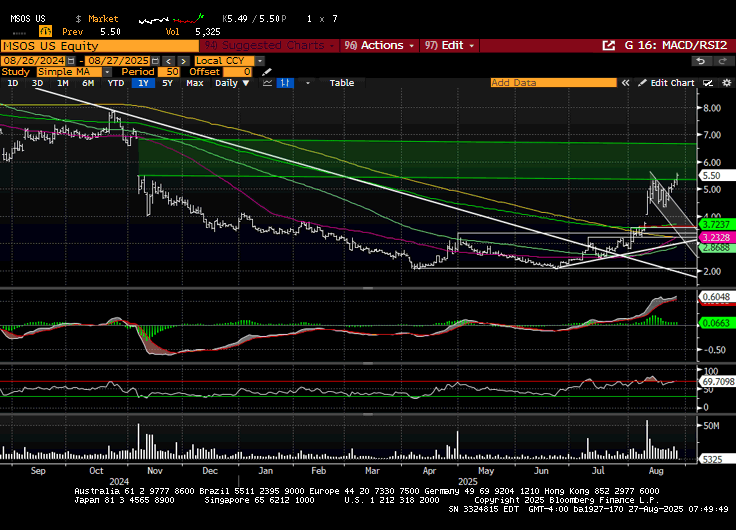Open annotation toolbar icon beside Edit Chart
Screen dimensions: 736x530
point(708,83)
